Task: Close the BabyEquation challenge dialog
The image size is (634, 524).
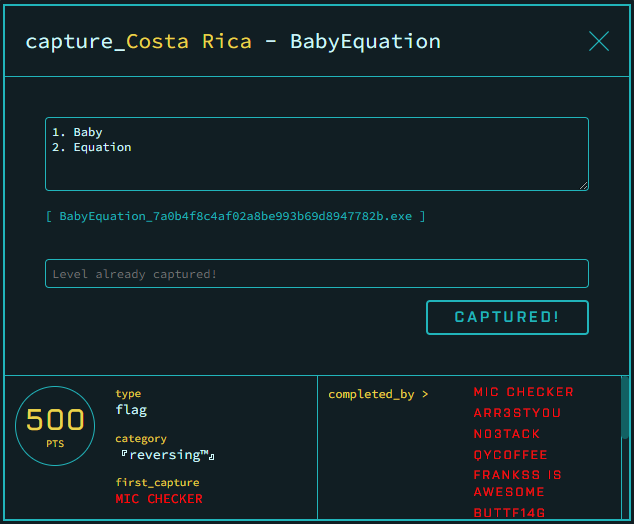Action: tap(599, 41)
